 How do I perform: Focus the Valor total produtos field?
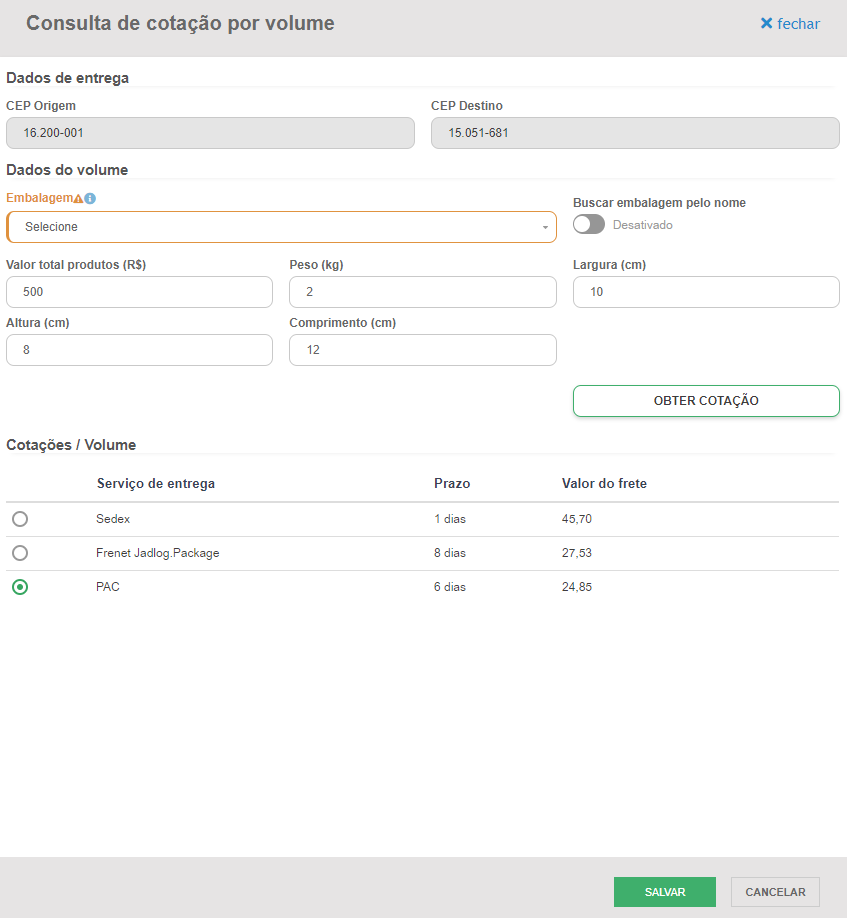pos(139,292)
